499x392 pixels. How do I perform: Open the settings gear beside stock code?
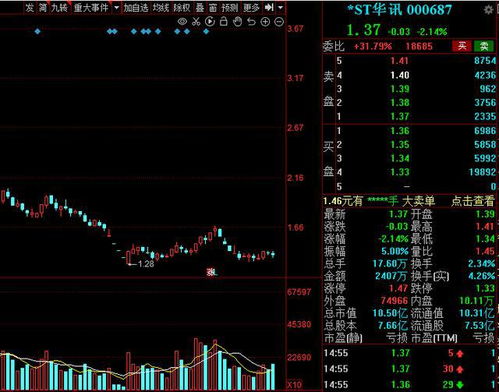point(488,10)
